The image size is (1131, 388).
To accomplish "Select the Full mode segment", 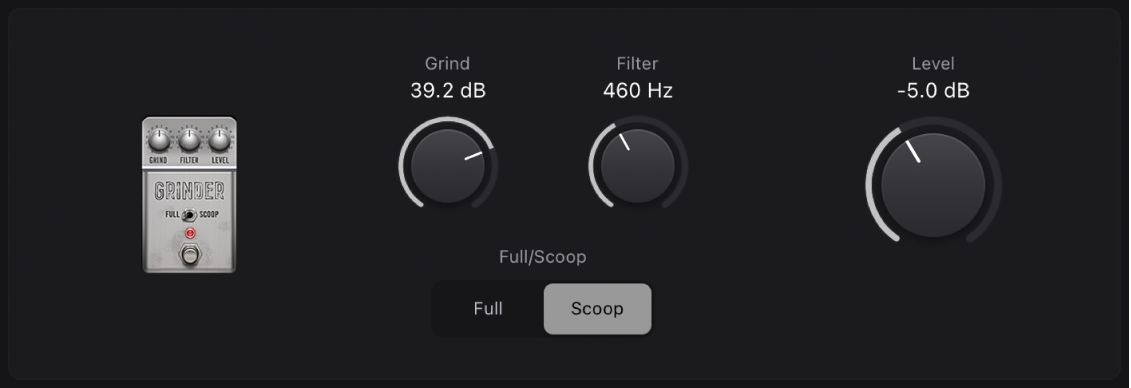I will (x=488, y=309).
